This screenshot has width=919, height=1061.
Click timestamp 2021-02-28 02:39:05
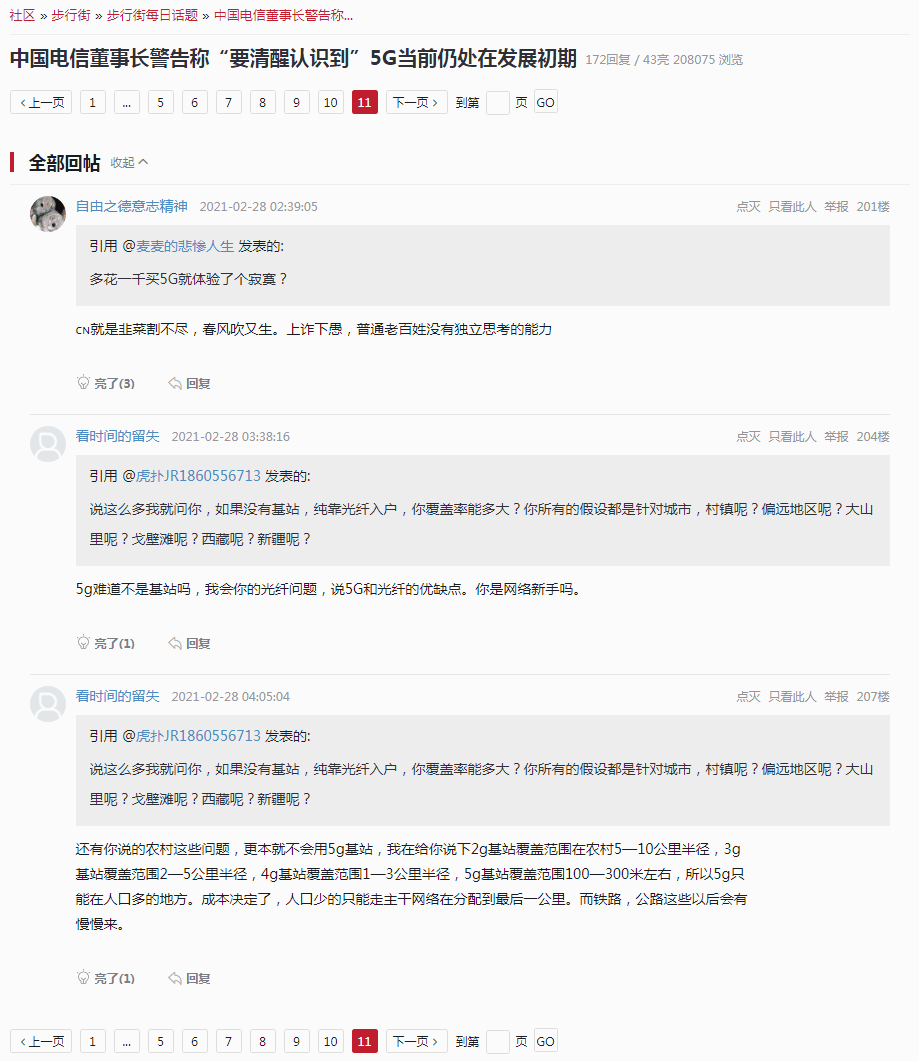[x=259, y=207]
